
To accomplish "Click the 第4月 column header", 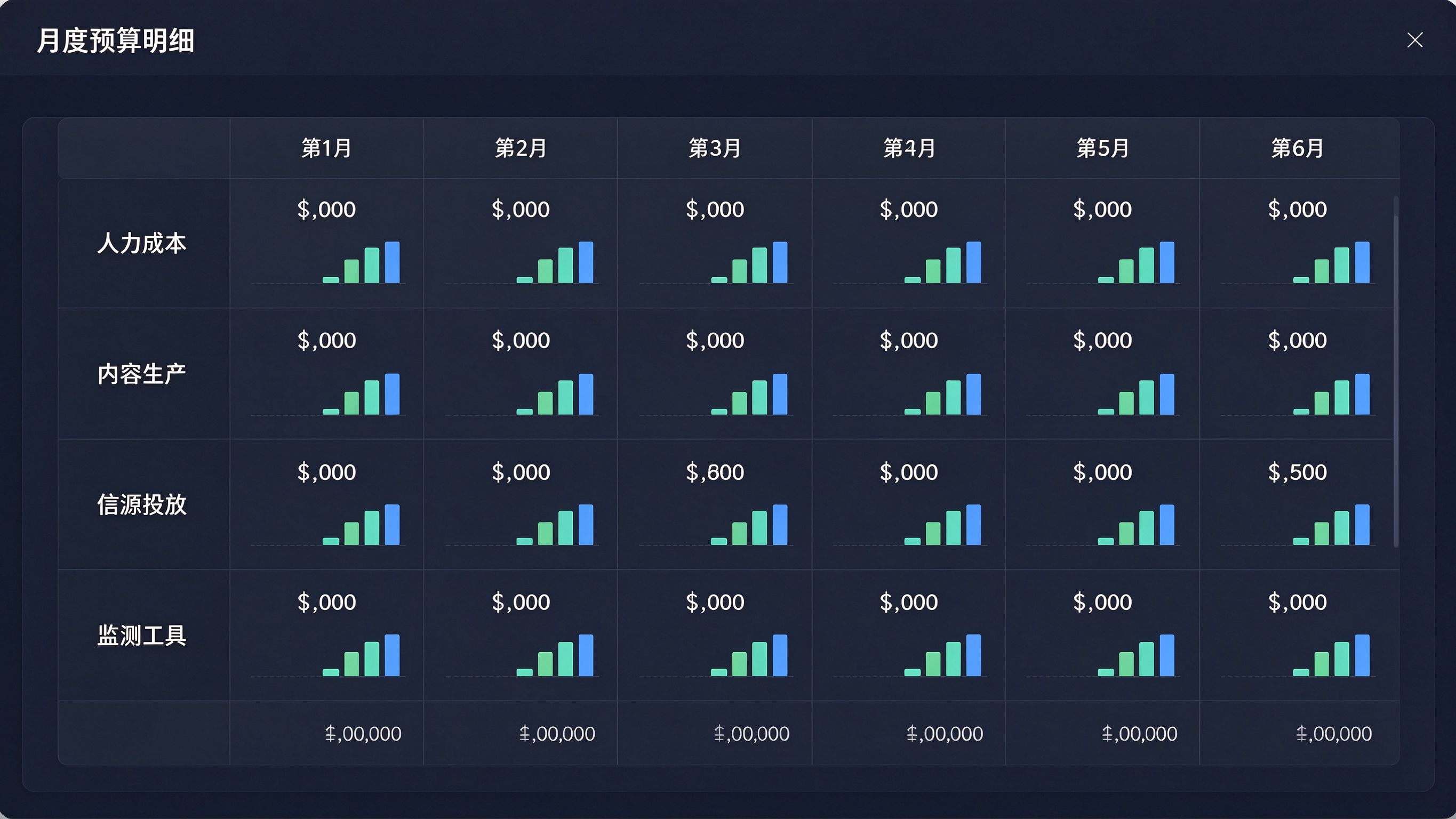I will tap(909, 148).
